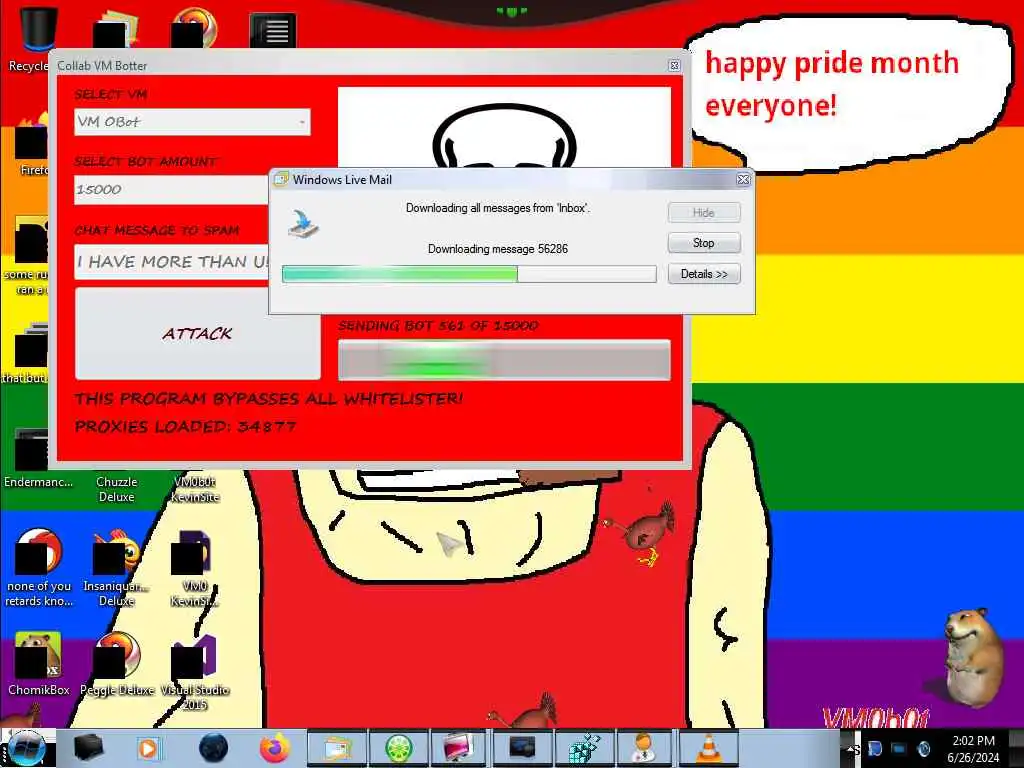The width and height of the screenshot is (1024, 768).
Task: Open the dark screen taskbar icon
Action: (x=522, y=748)
